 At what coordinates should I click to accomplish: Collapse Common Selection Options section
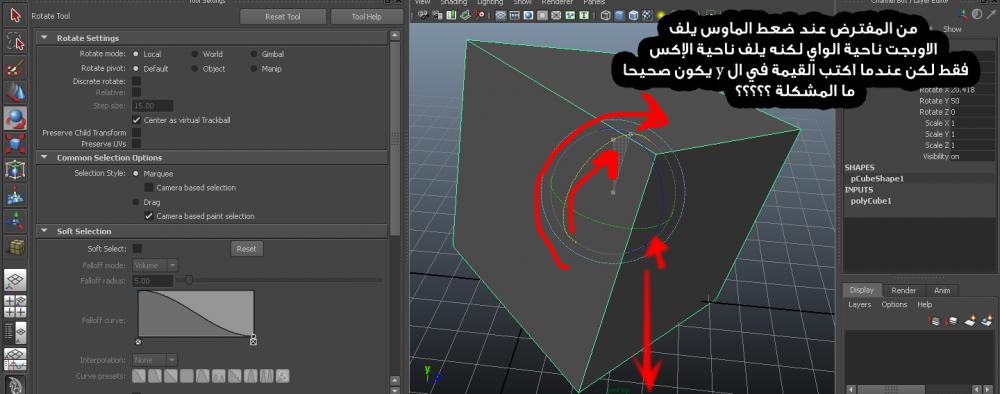(44, 157)
